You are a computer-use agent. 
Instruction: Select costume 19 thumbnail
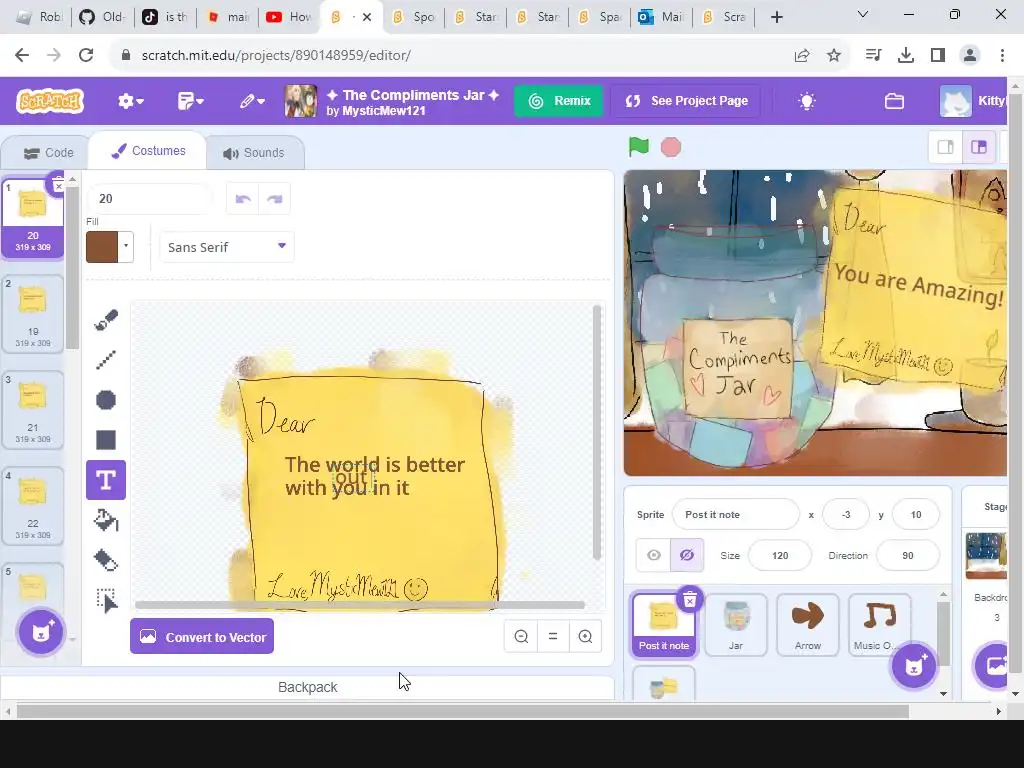pyautogui.click(x=33, y=315)
